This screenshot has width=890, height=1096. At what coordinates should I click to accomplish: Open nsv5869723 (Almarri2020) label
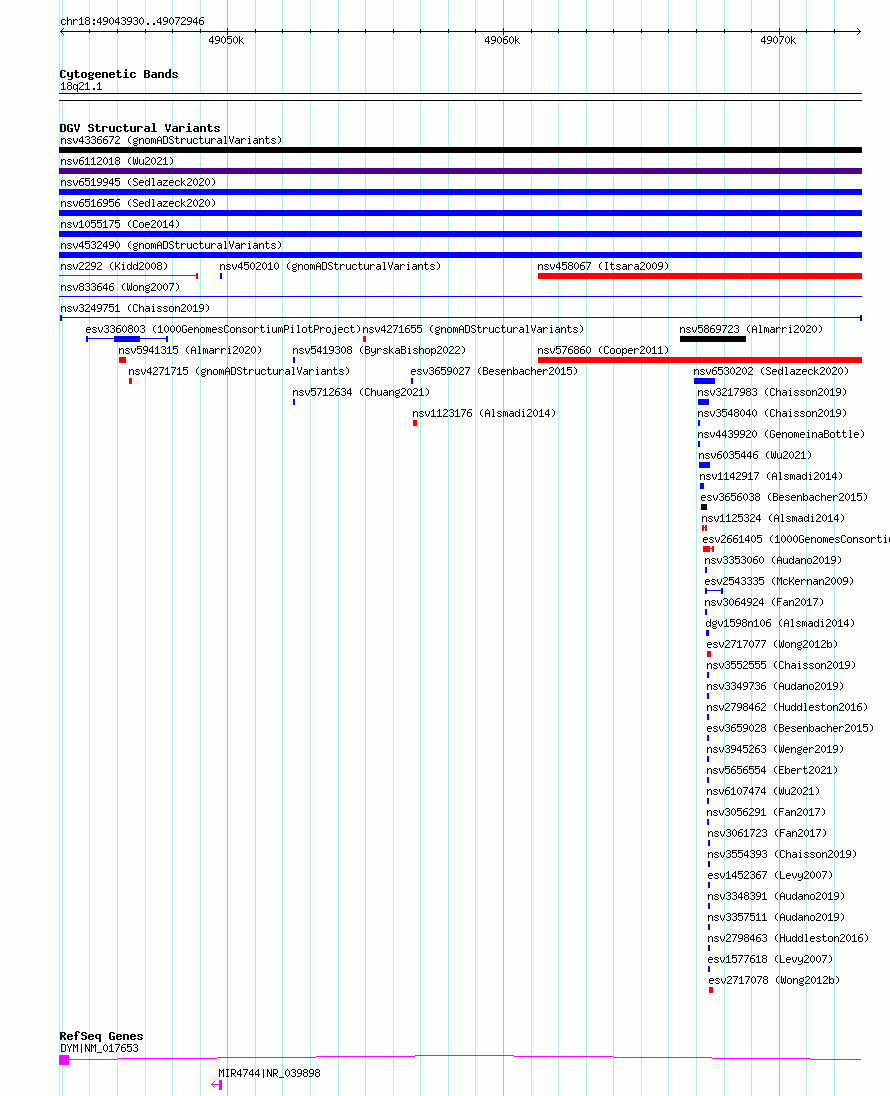[x=751, y=329]
